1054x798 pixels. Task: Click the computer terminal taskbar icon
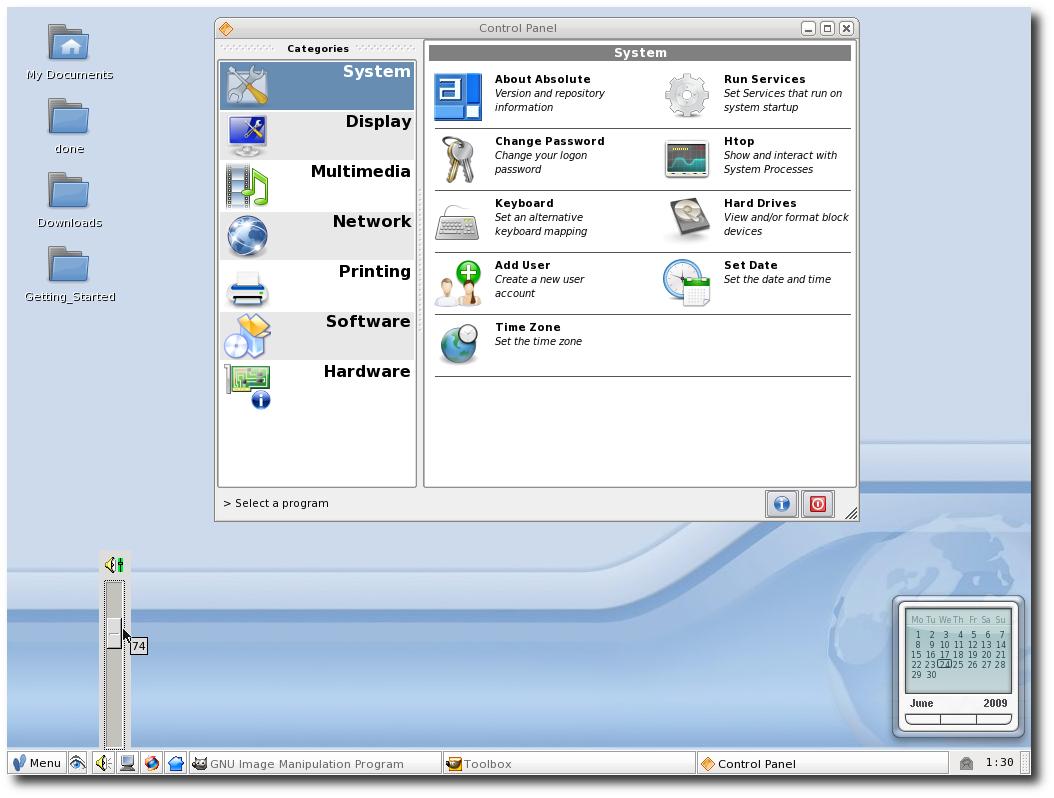coord(127,763)
